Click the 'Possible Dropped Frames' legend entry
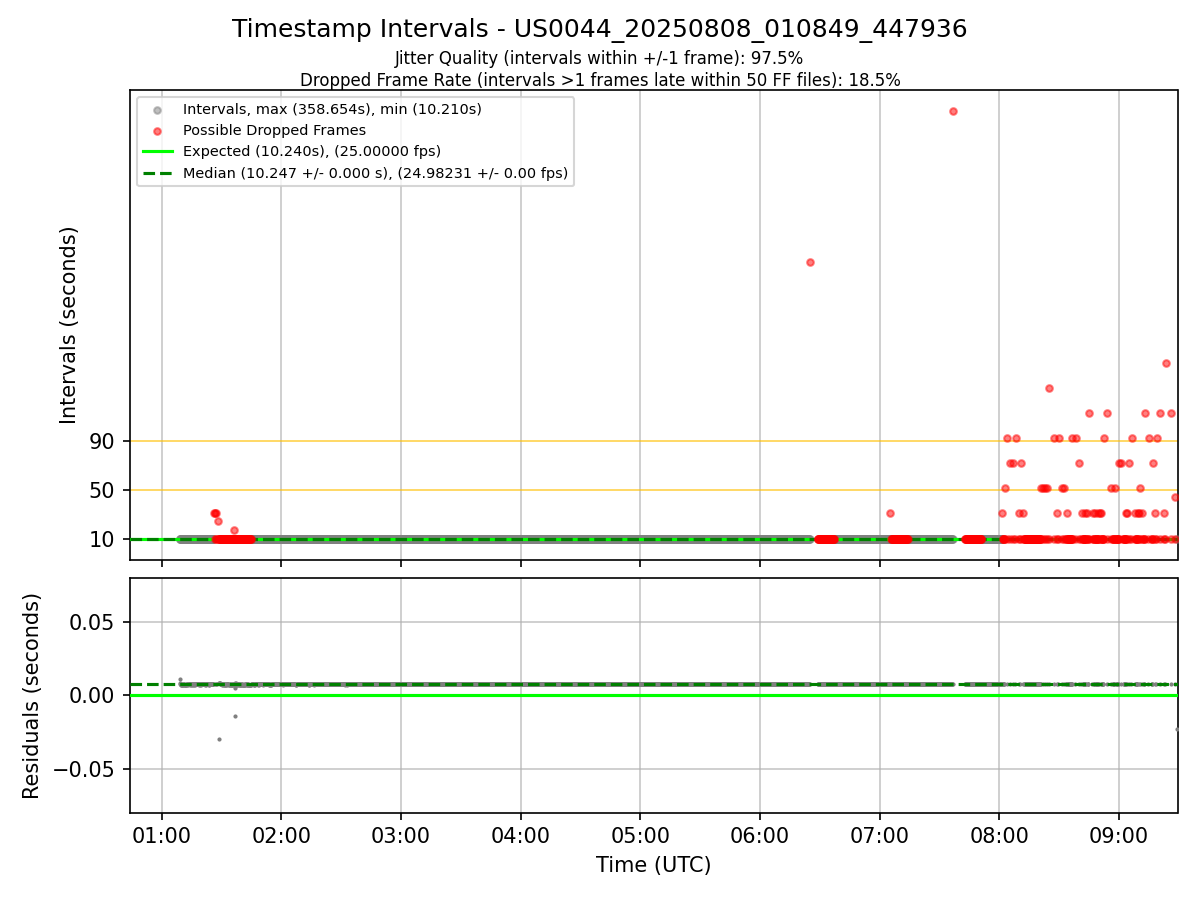The width and height of the screenshot is (1200, 900). pyautogui.click(x=274, y=130)
